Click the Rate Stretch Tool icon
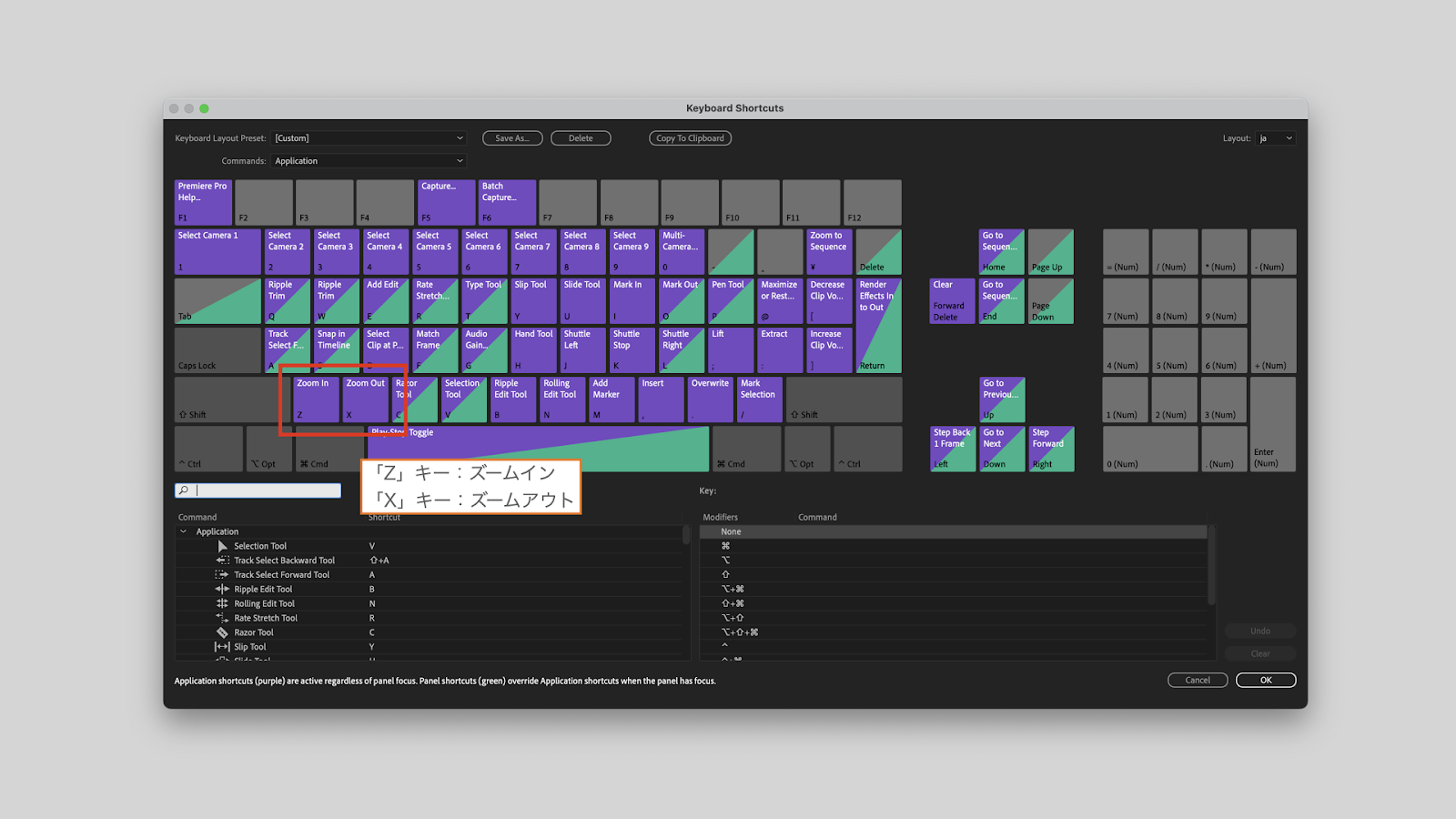Image resolution: width=1456 pixels, height=819 pixels. (x=222, y=618)
